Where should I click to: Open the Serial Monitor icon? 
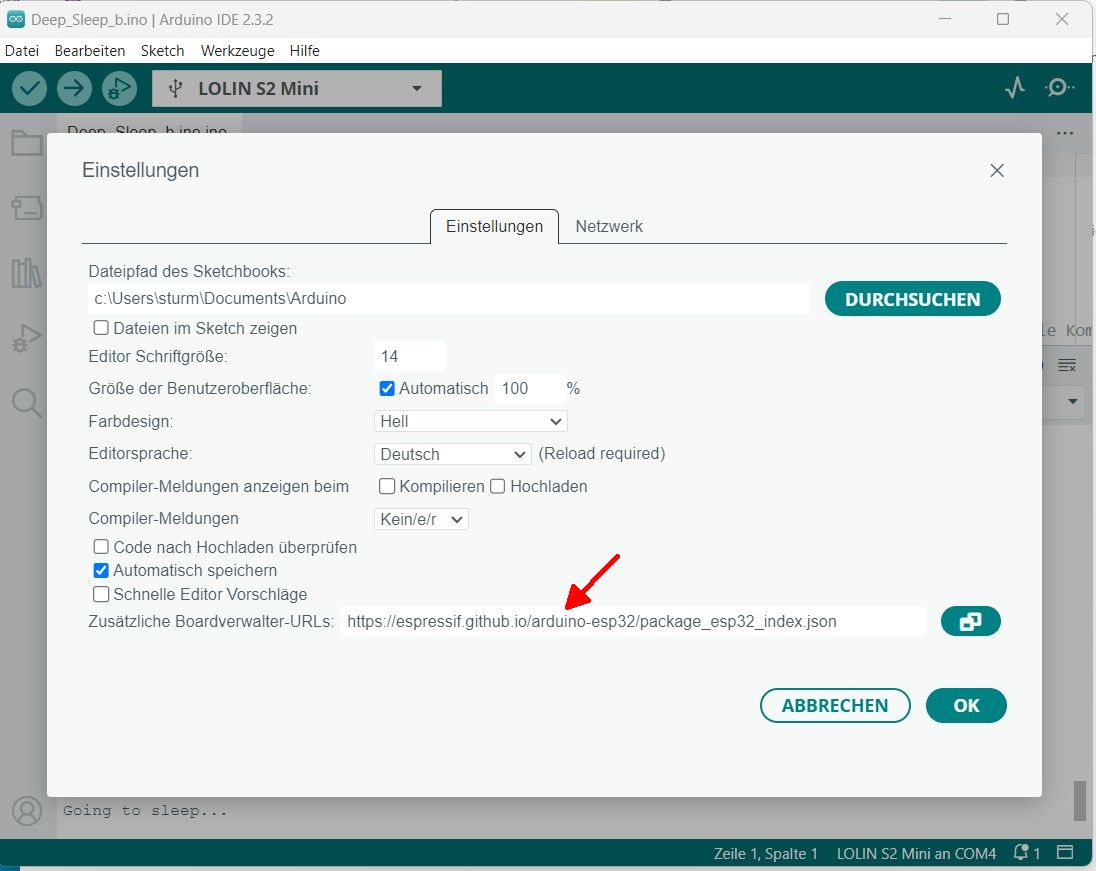pyautogui.click(x=1058, y=88)
